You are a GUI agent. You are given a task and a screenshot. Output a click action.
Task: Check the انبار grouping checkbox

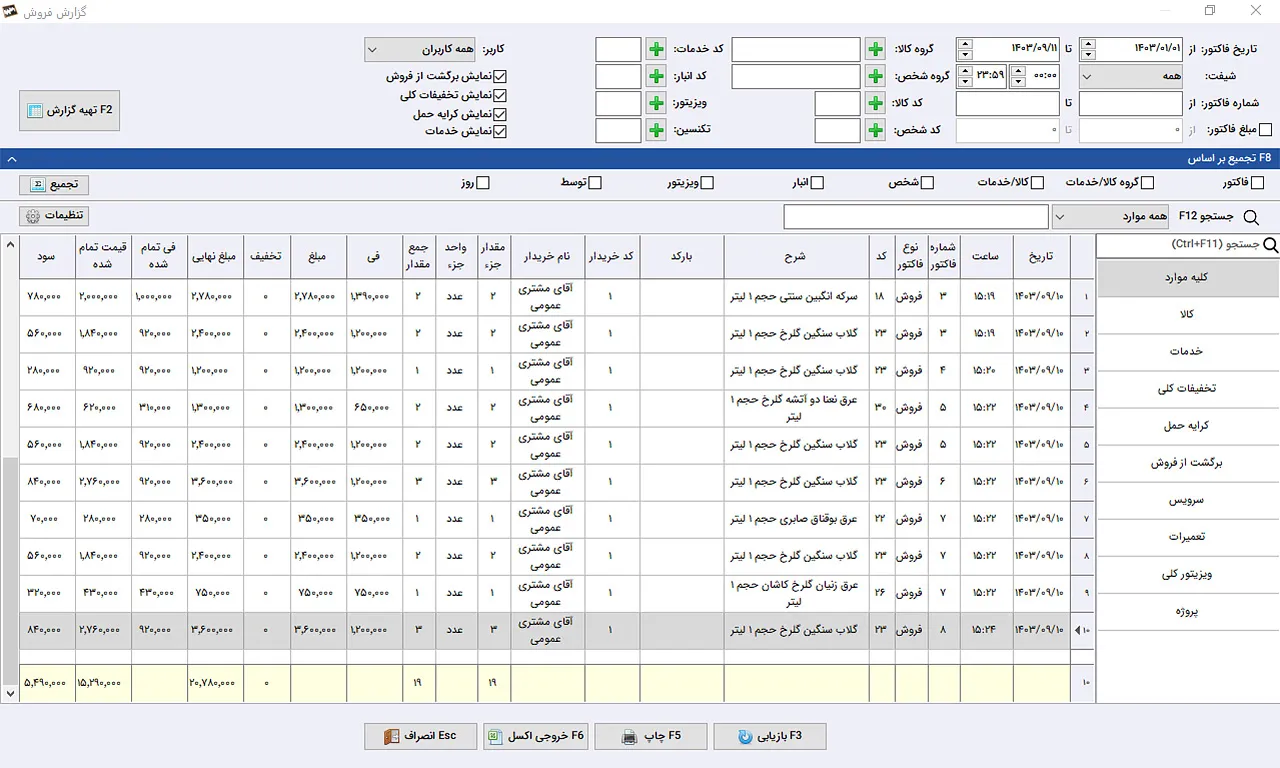[817, 183]
